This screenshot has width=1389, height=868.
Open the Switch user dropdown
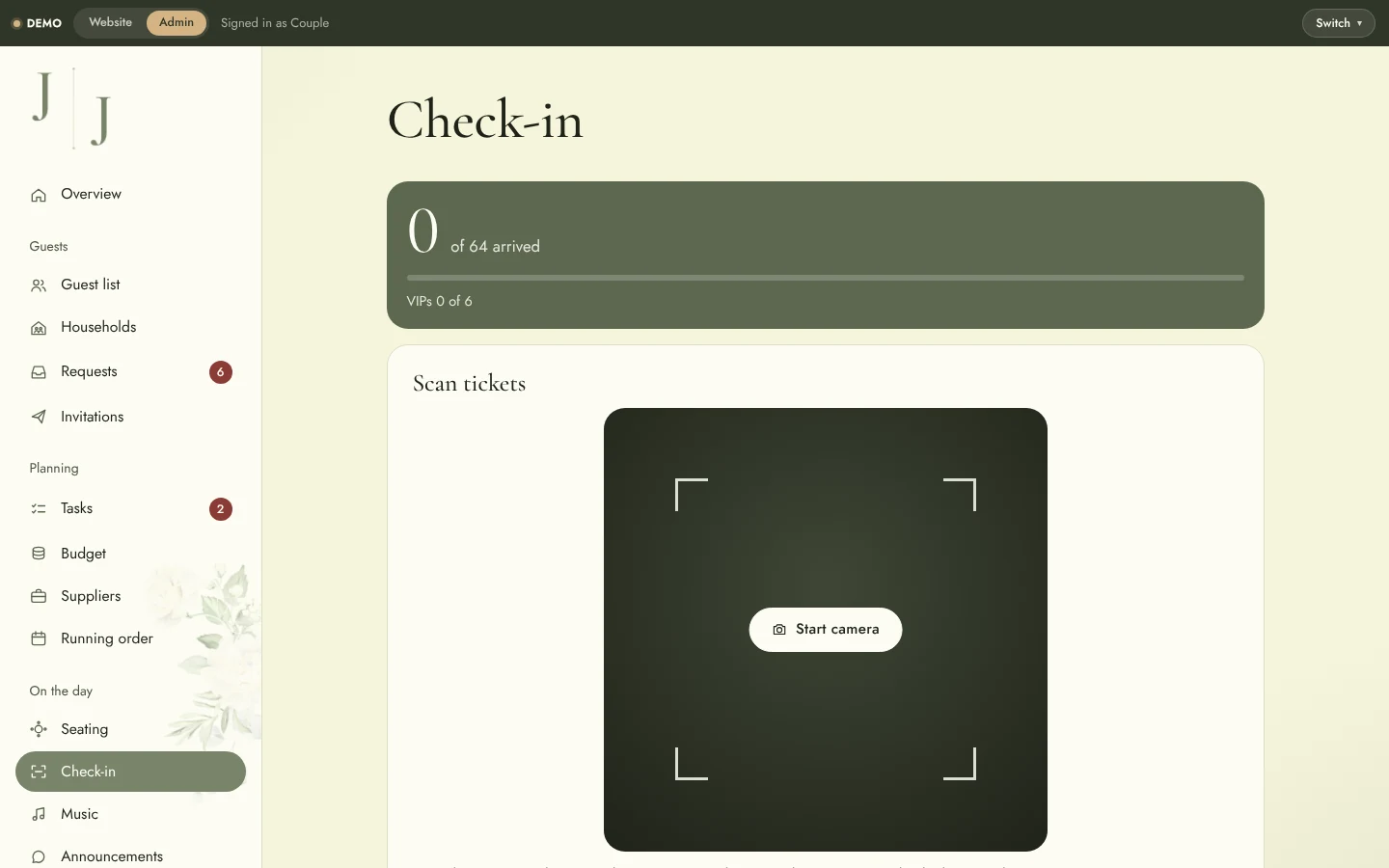[1338, 23]
